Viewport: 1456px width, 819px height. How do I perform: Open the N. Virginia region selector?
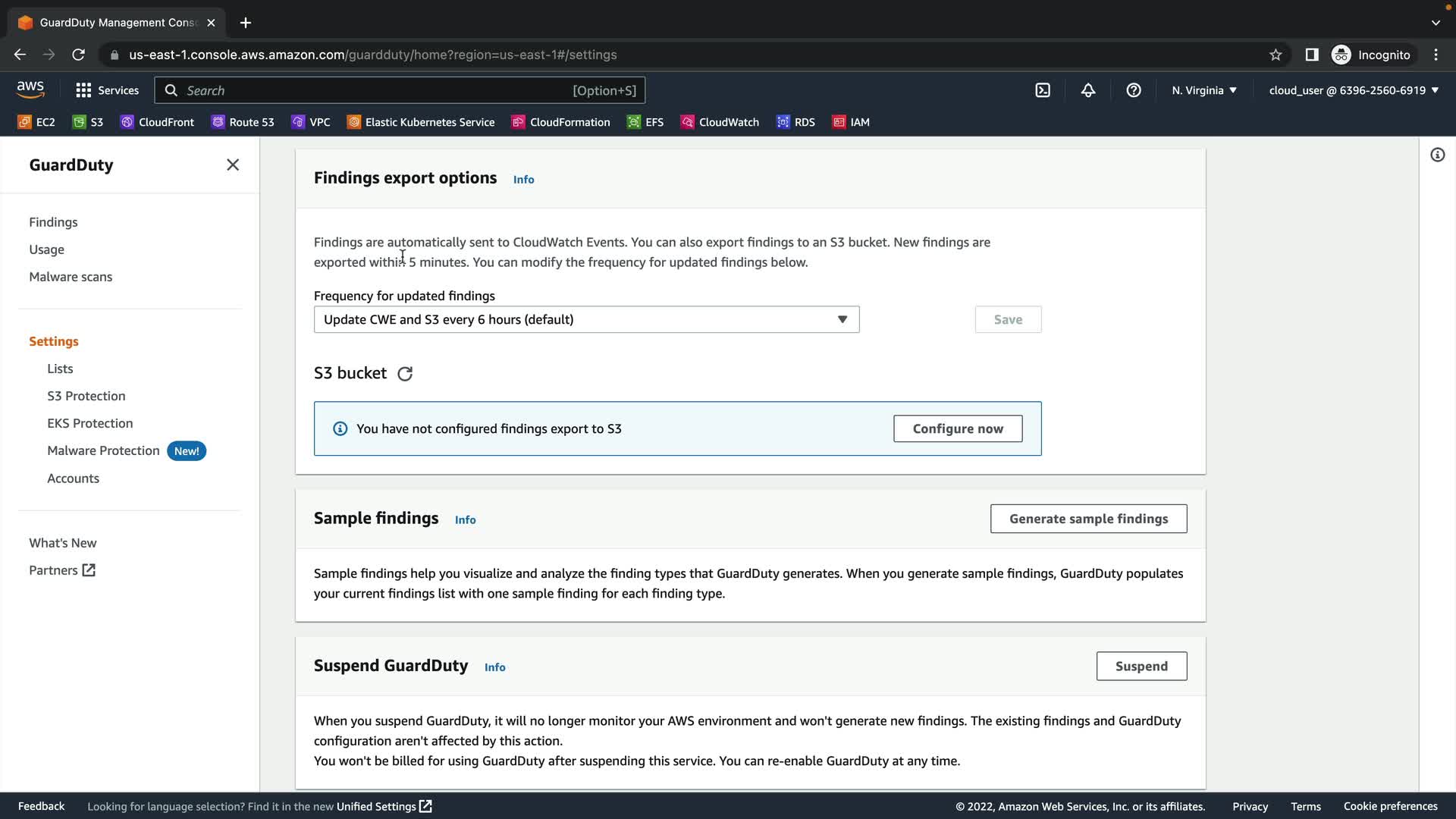(x=1203, y=90)
